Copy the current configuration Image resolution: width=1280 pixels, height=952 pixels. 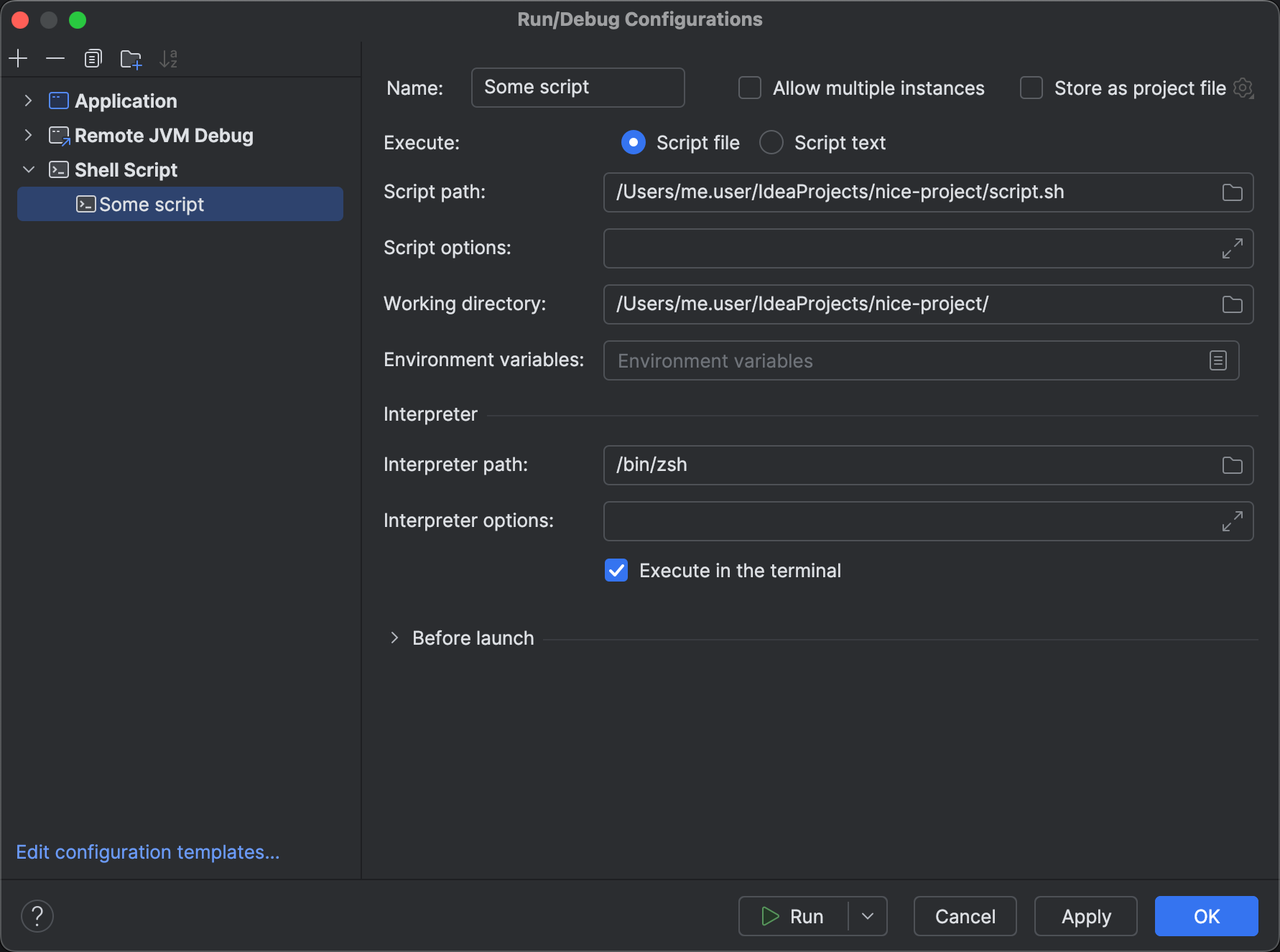tap(93, 58)
